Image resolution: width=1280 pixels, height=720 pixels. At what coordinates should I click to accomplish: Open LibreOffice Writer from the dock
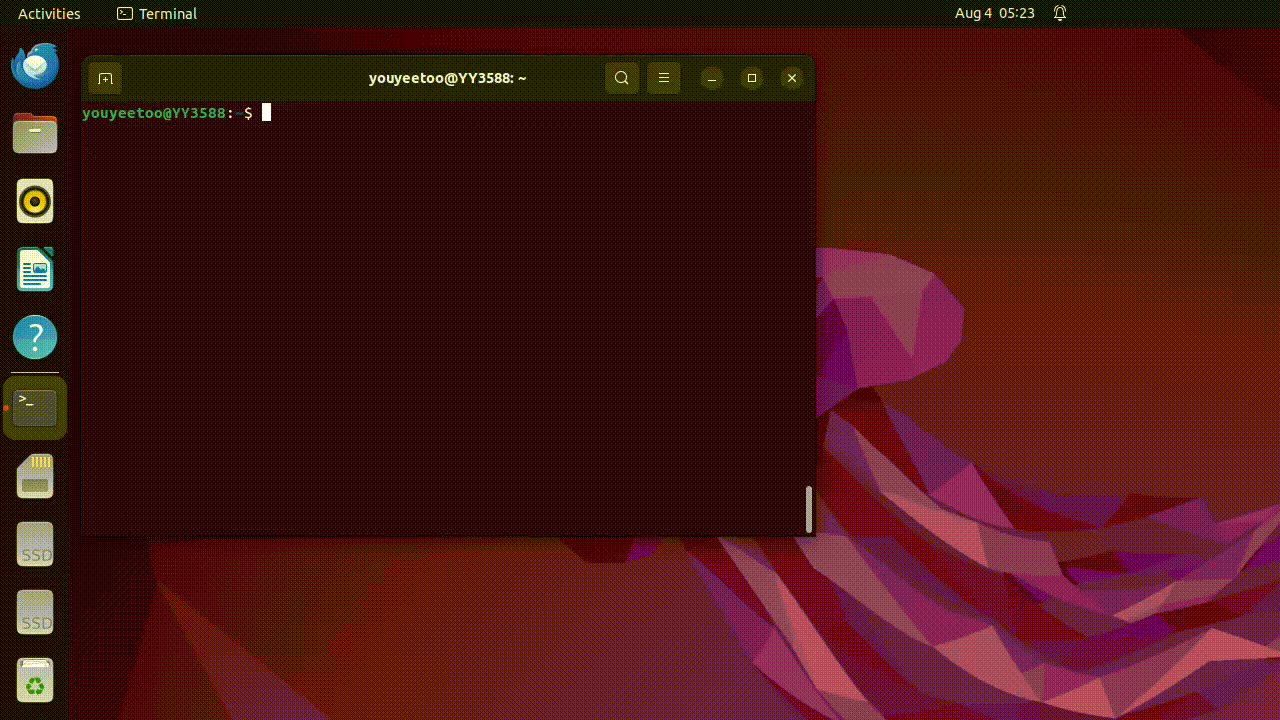tap(35, 270)
